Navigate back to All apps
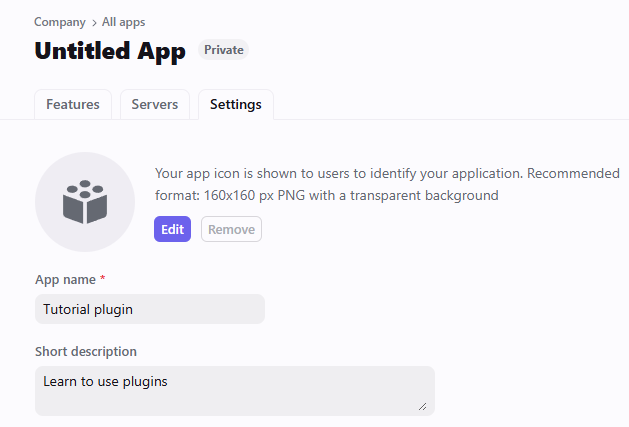The image size is (629, 427). click(124, 22)
